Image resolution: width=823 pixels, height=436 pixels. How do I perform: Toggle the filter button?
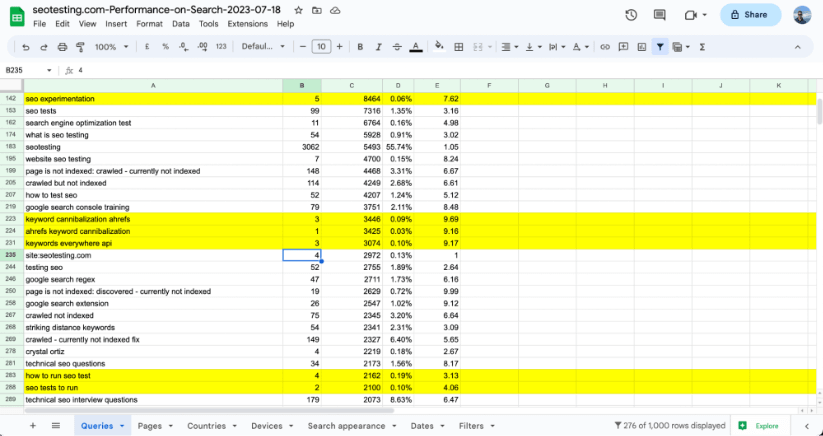(x=660, y=47)
